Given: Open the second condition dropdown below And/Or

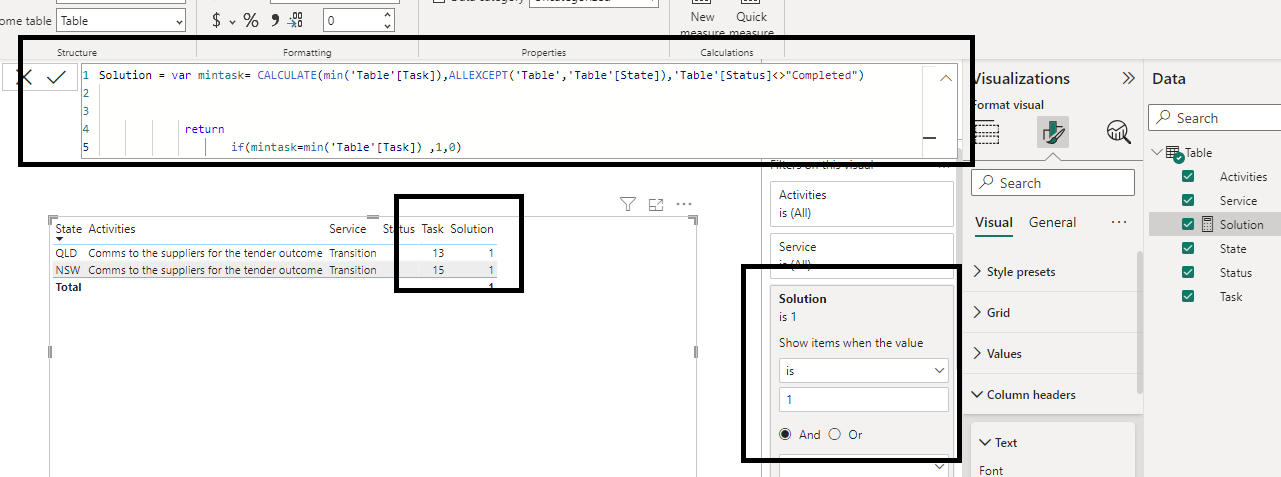Looking at the screenshot, I should [x=864, y=465].
